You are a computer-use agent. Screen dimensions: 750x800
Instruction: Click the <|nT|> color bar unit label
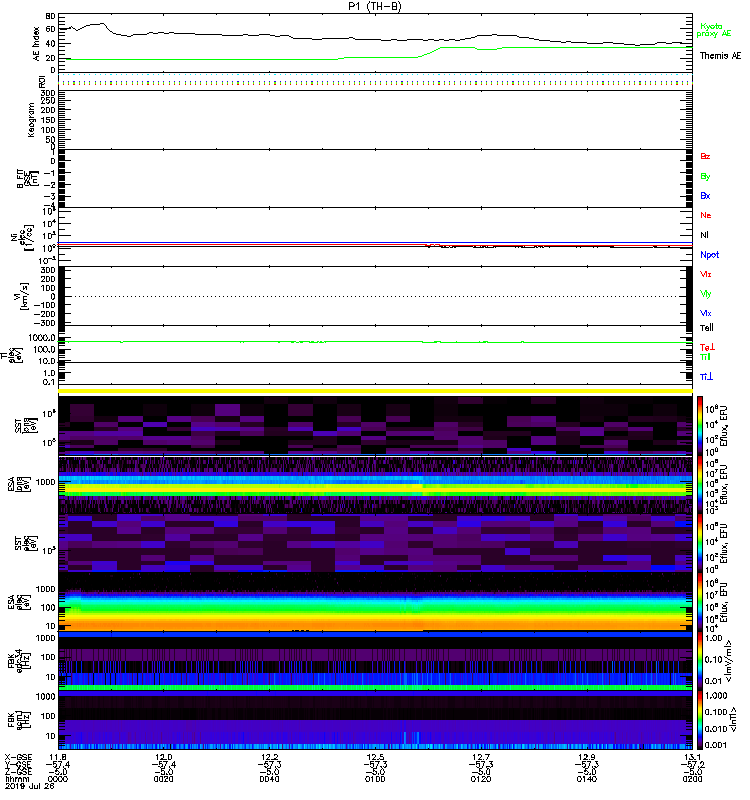pyautogui.click(x=733, y=719)
